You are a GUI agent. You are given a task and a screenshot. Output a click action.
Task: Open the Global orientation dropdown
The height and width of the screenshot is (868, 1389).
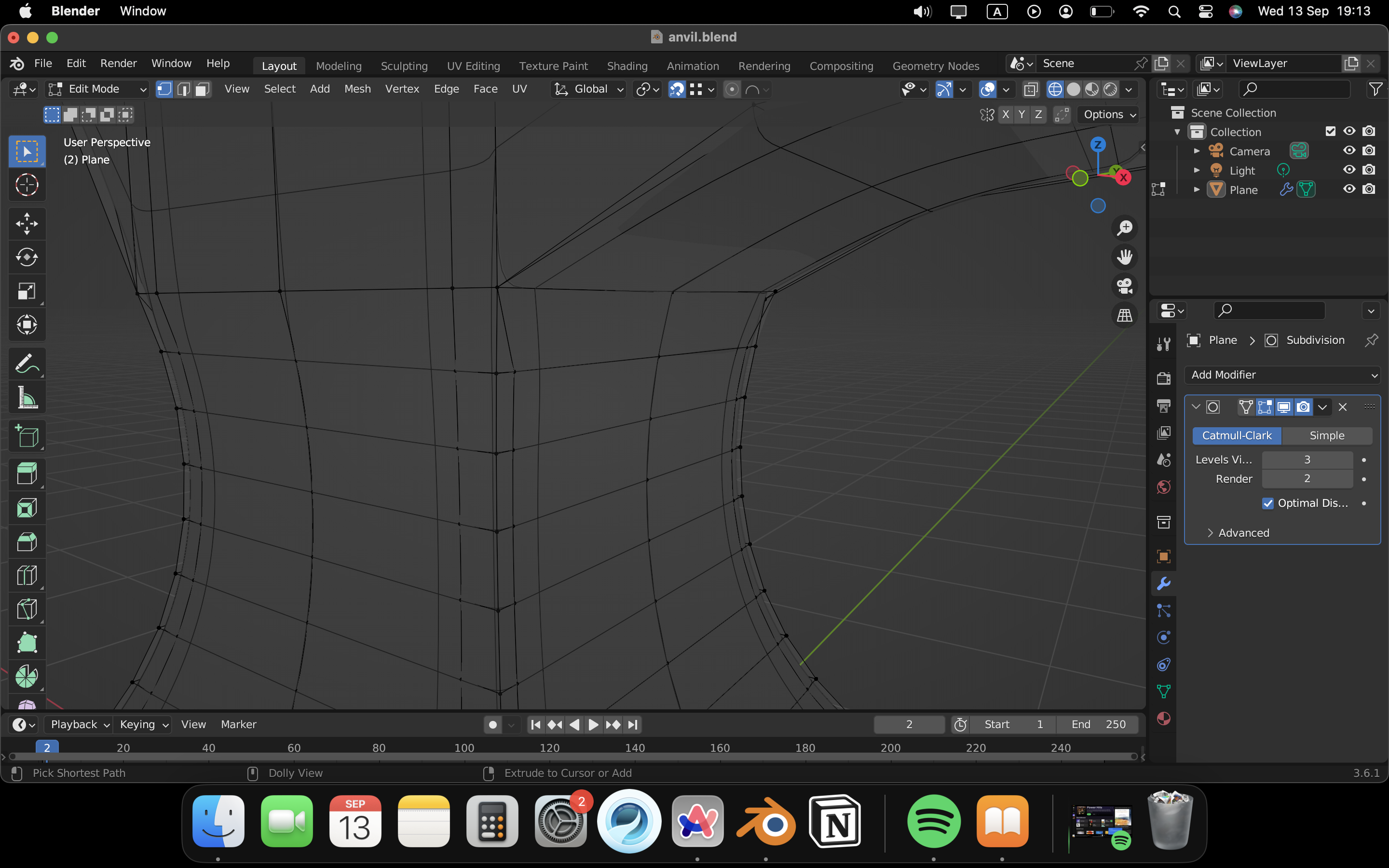click(588, 89)
